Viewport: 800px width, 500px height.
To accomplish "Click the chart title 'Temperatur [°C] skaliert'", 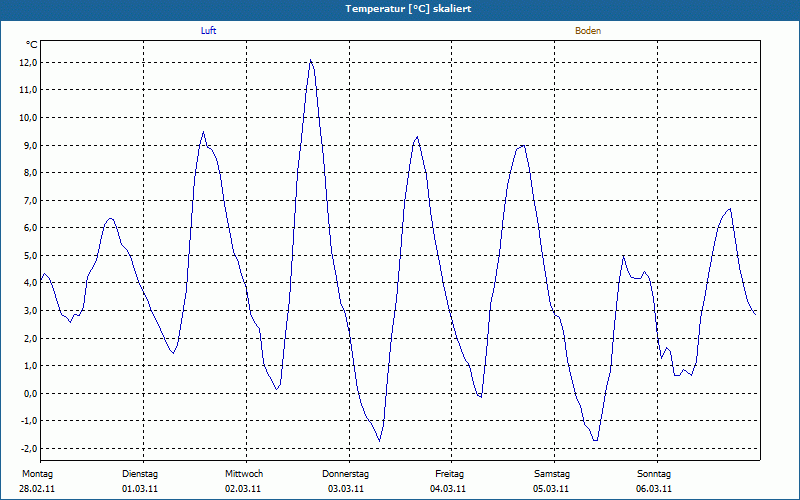I will tap(408, 9).
